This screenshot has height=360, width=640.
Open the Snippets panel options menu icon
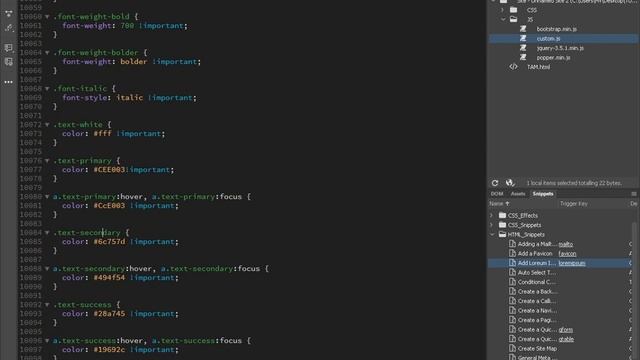click(633, 194)
